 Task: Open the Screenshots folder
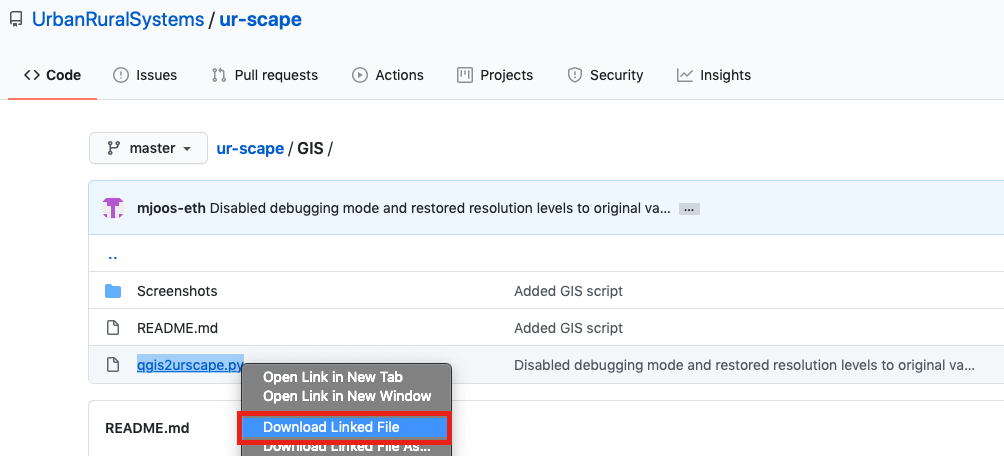point(177,291)
